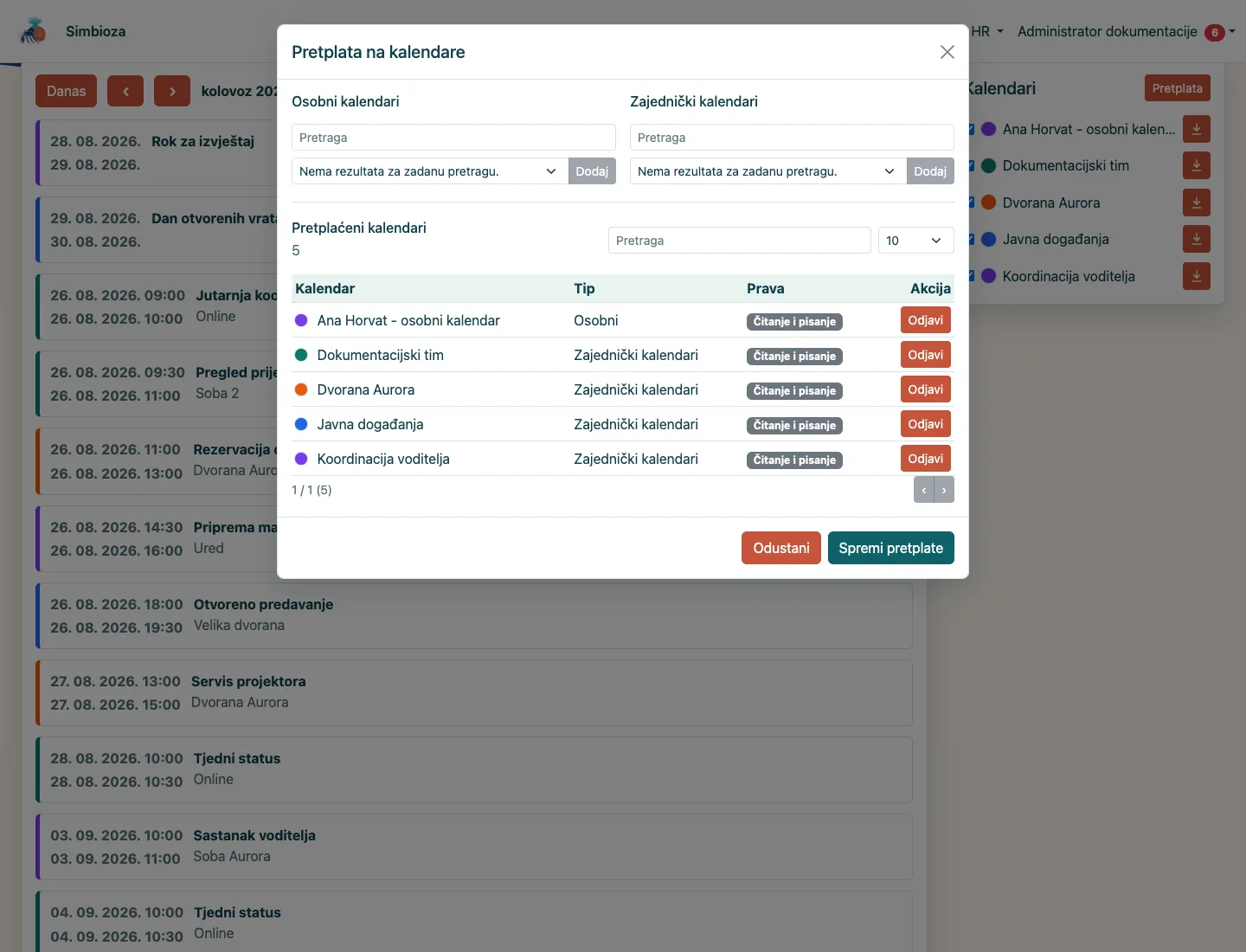Go to previous page of subscribed calendars
The height and width of the screenshot is (952, 1246).
click(x=924, y=490)
